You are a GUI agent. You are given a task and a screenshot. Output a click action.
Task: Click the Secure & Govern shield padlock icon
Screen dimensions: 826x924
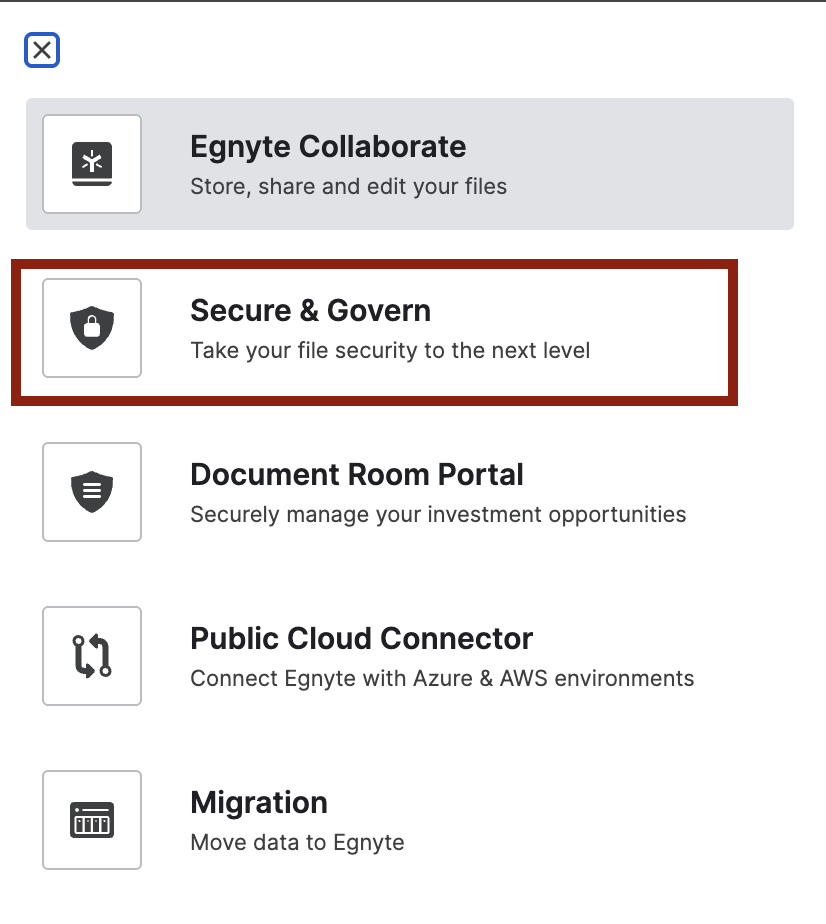91,328
